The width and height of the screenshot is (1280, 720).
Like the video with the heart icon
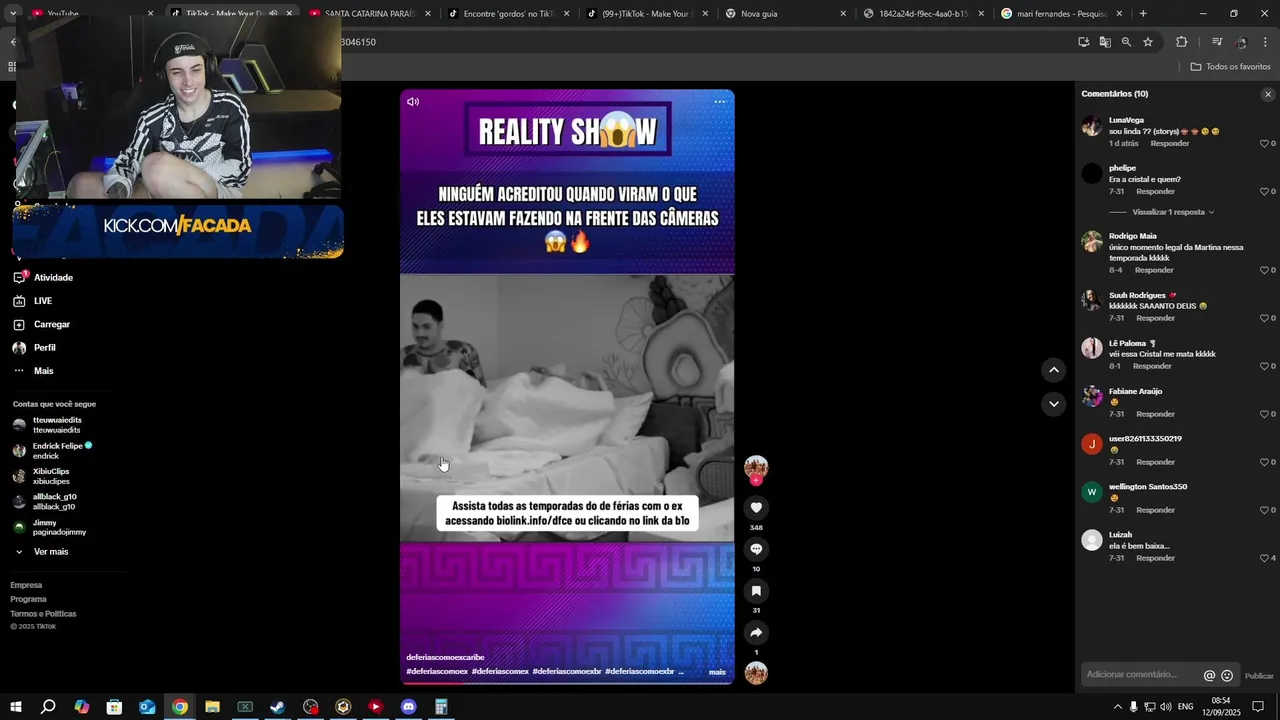coord(756,507)
